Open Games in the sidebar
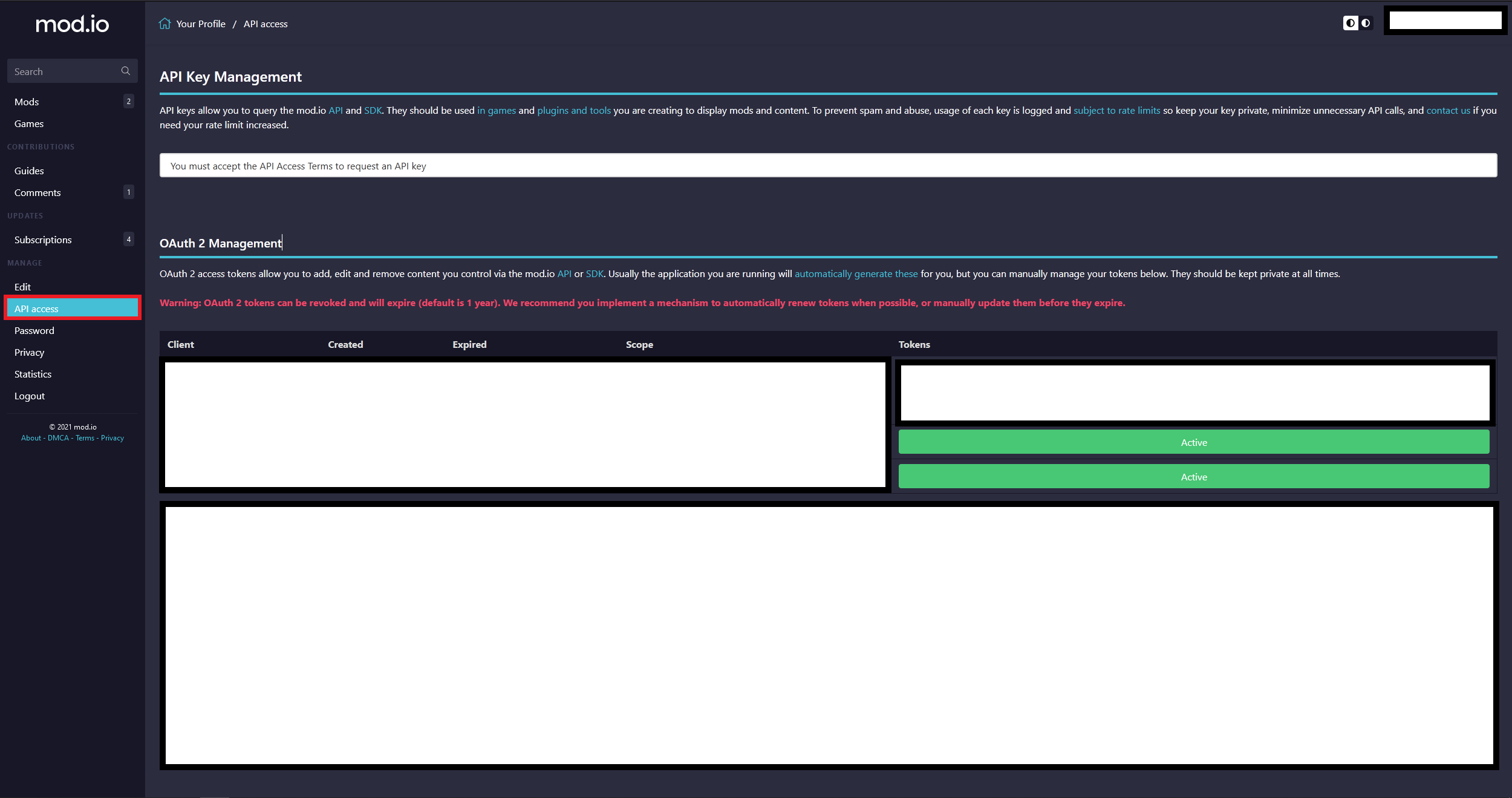The height and width of the screenshot is (798, 1512). (29, 123)
